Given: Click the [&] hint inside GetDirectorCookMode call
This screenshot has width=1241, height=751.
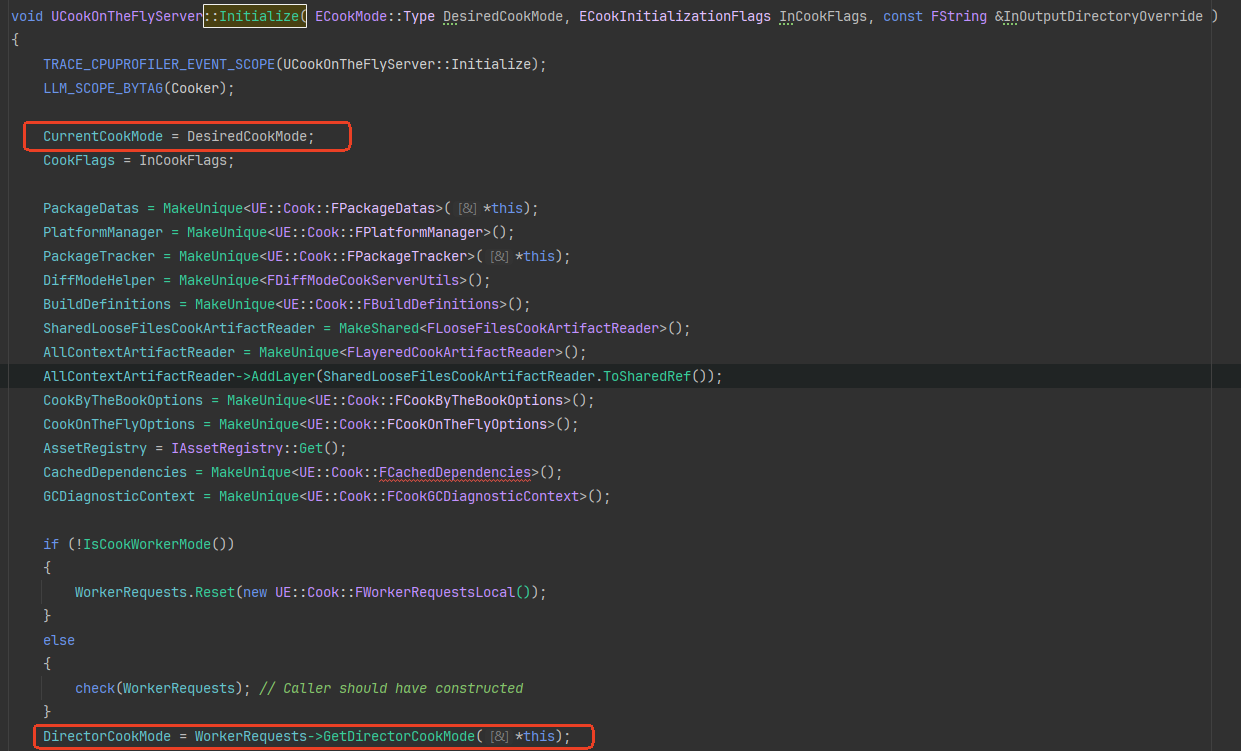Looking at the screenshot, I should 499,737.
